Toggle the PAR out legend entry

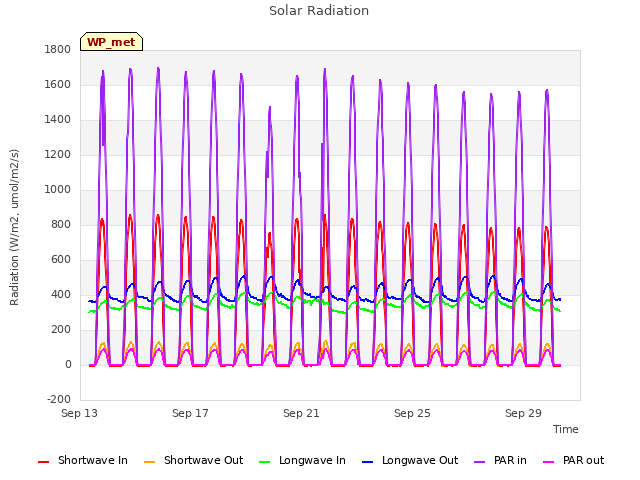pos(573,460)
